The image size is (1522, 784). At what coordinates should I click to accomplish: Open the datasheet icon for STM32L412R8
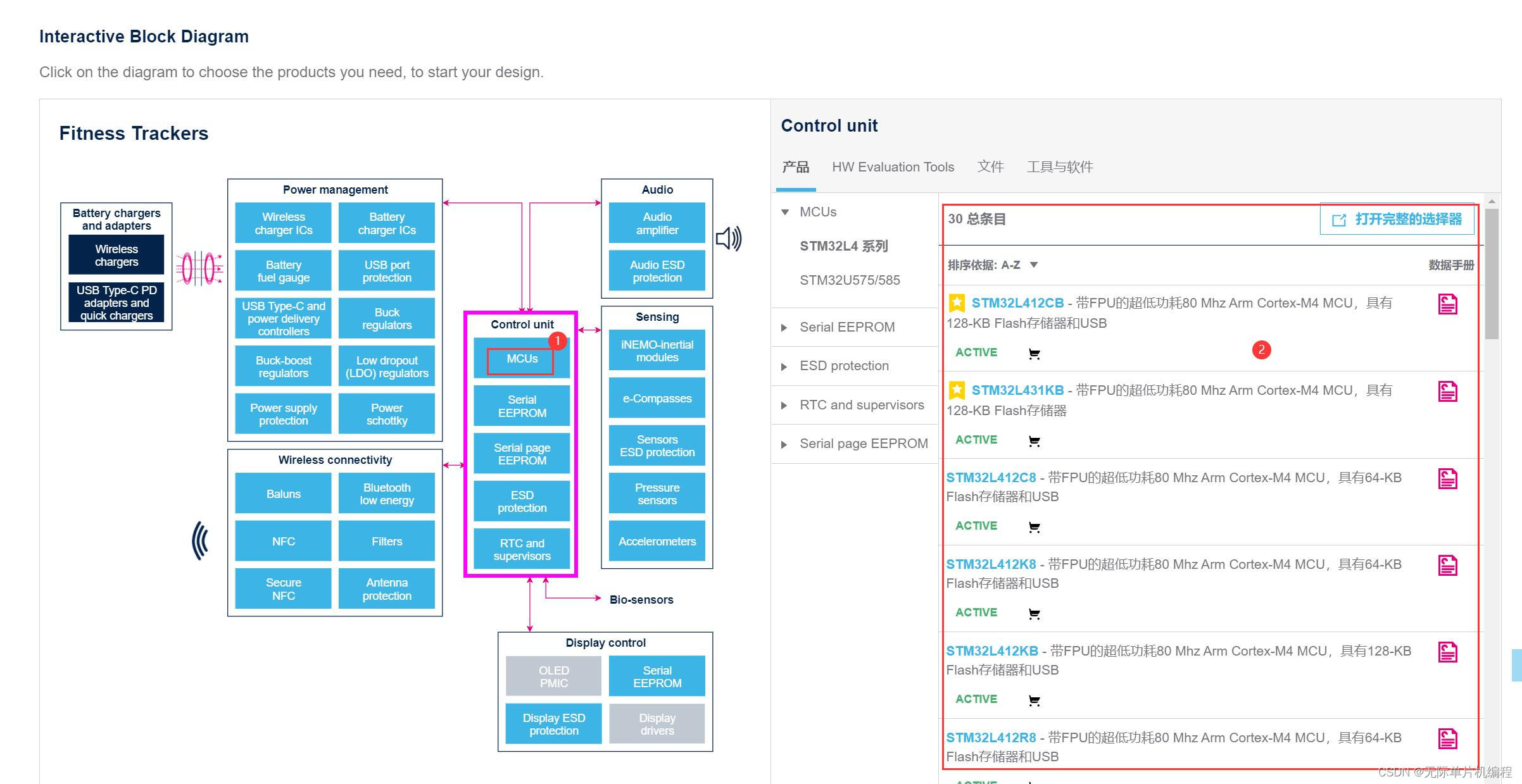tap(1447, 739)
